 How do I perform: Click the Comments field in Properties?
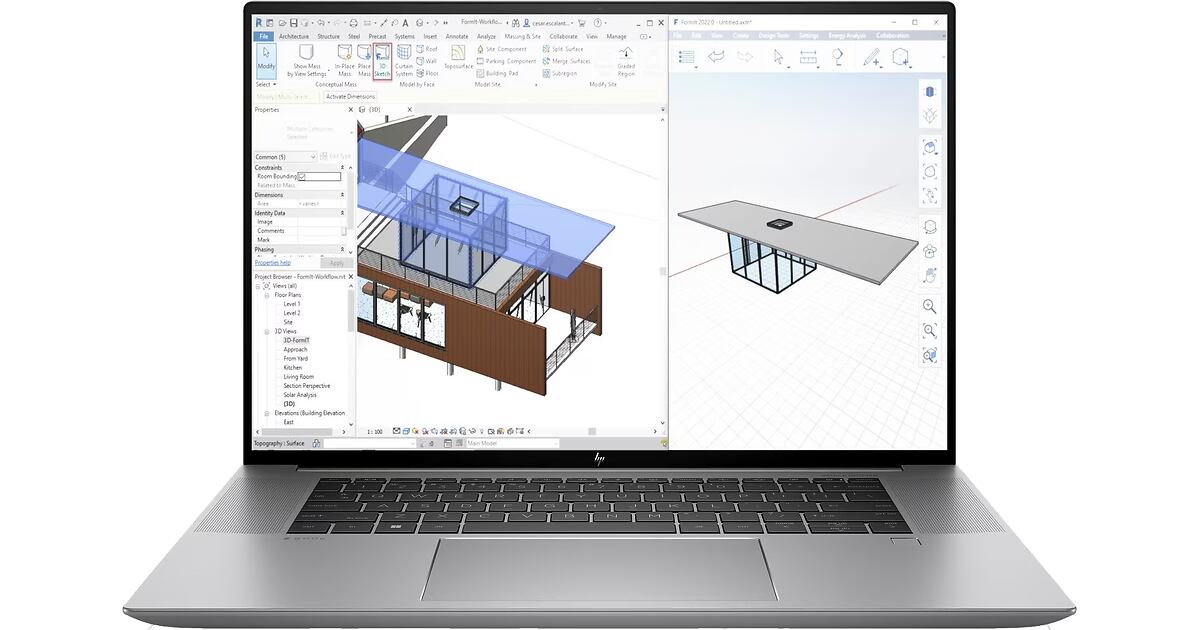pyautogui.click(x=318, y=231)
